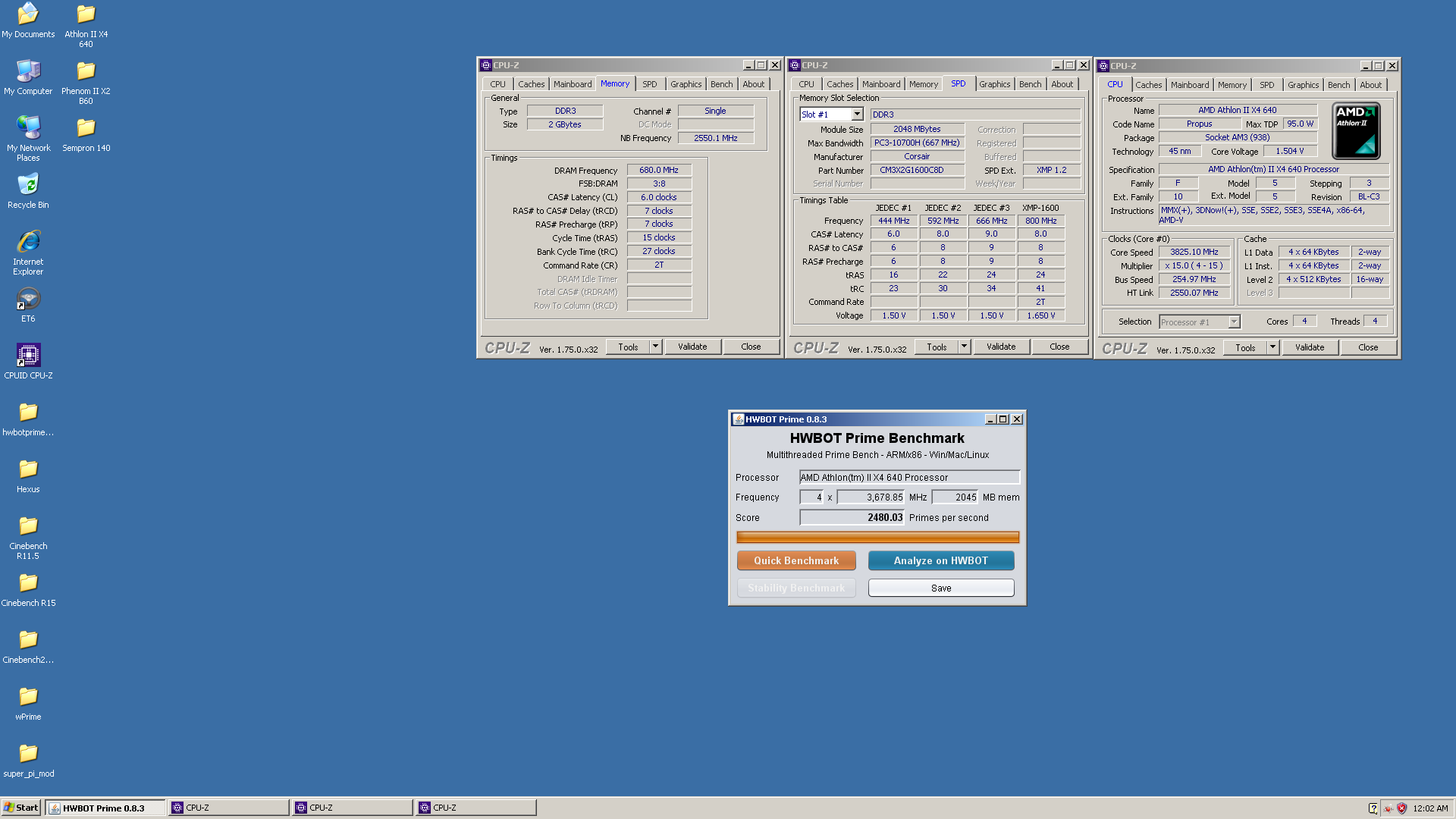
Task: Open the super_pi_mod folder
Action: (28, 760)
